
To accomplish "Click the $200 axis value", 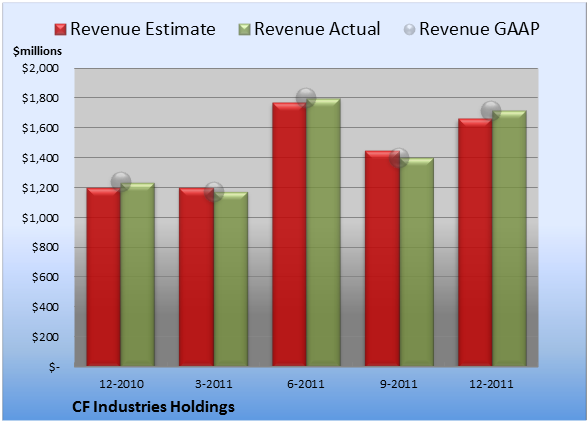I will [45, 337].
